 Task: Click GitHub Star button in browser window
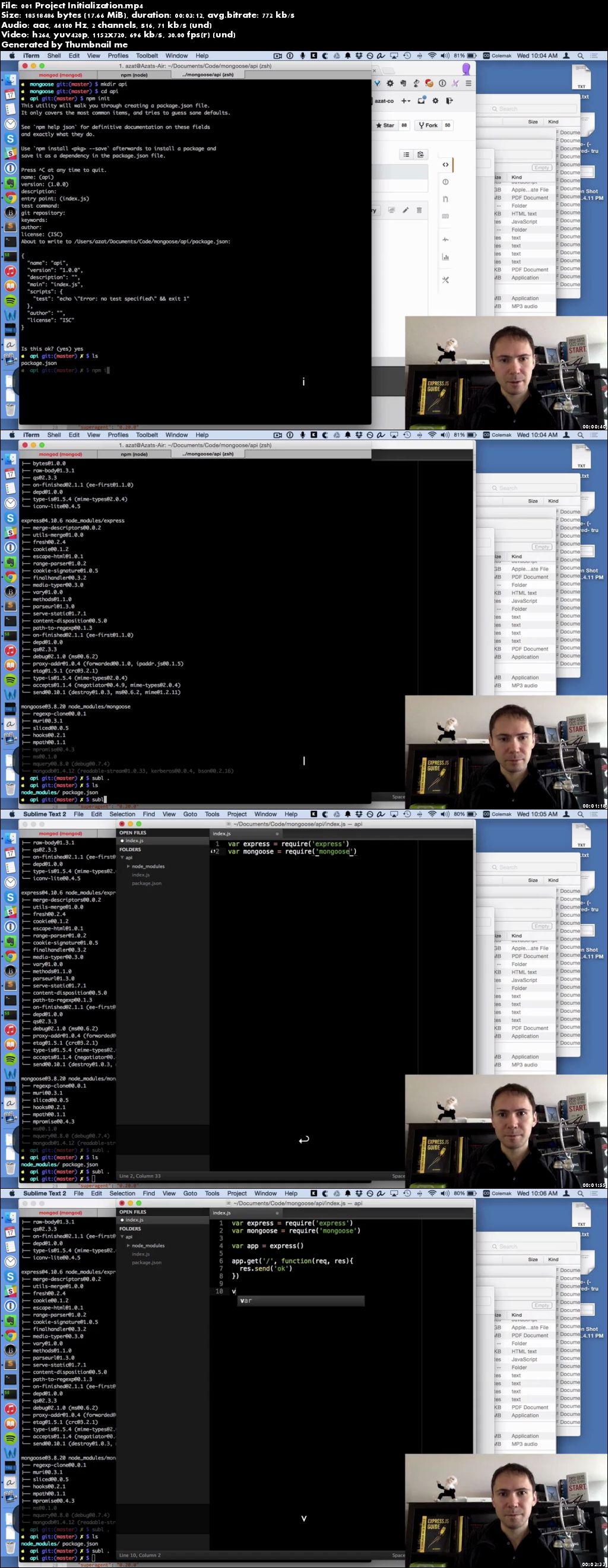(x=385, y=125)
